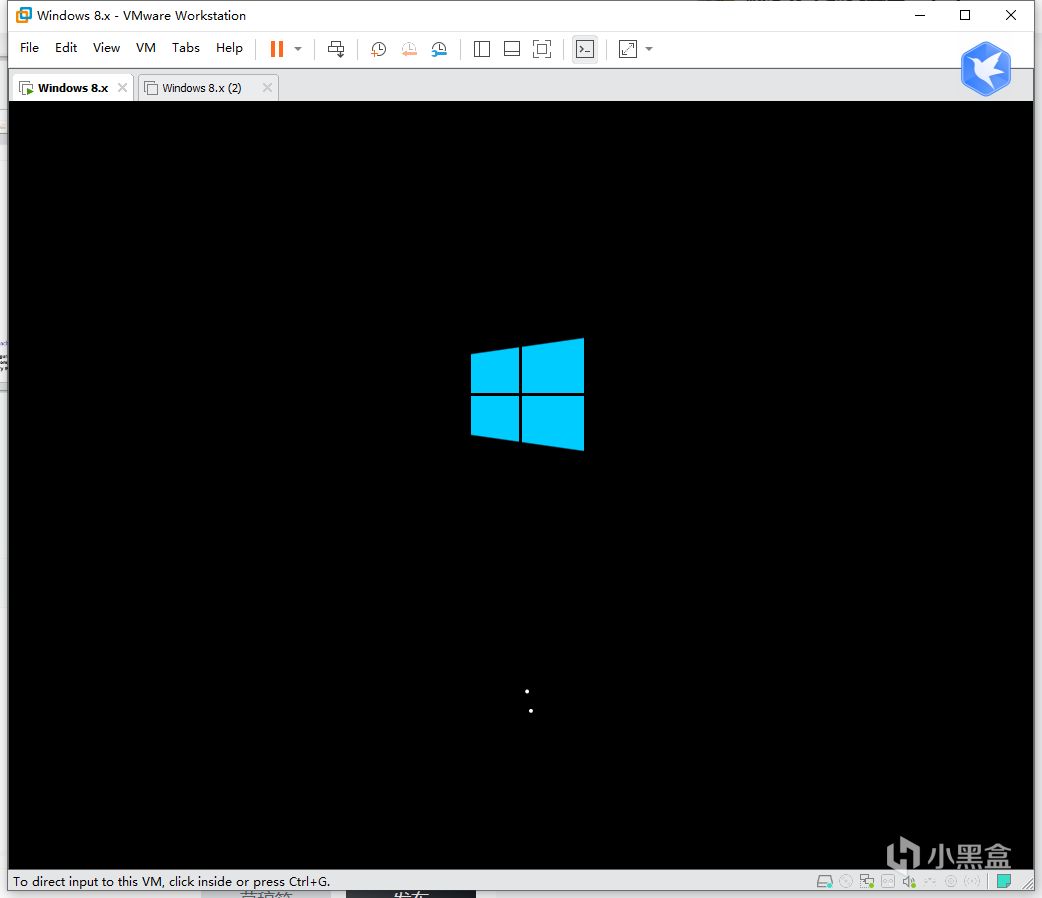Open the snapshot manager

[x=439, y=49]
